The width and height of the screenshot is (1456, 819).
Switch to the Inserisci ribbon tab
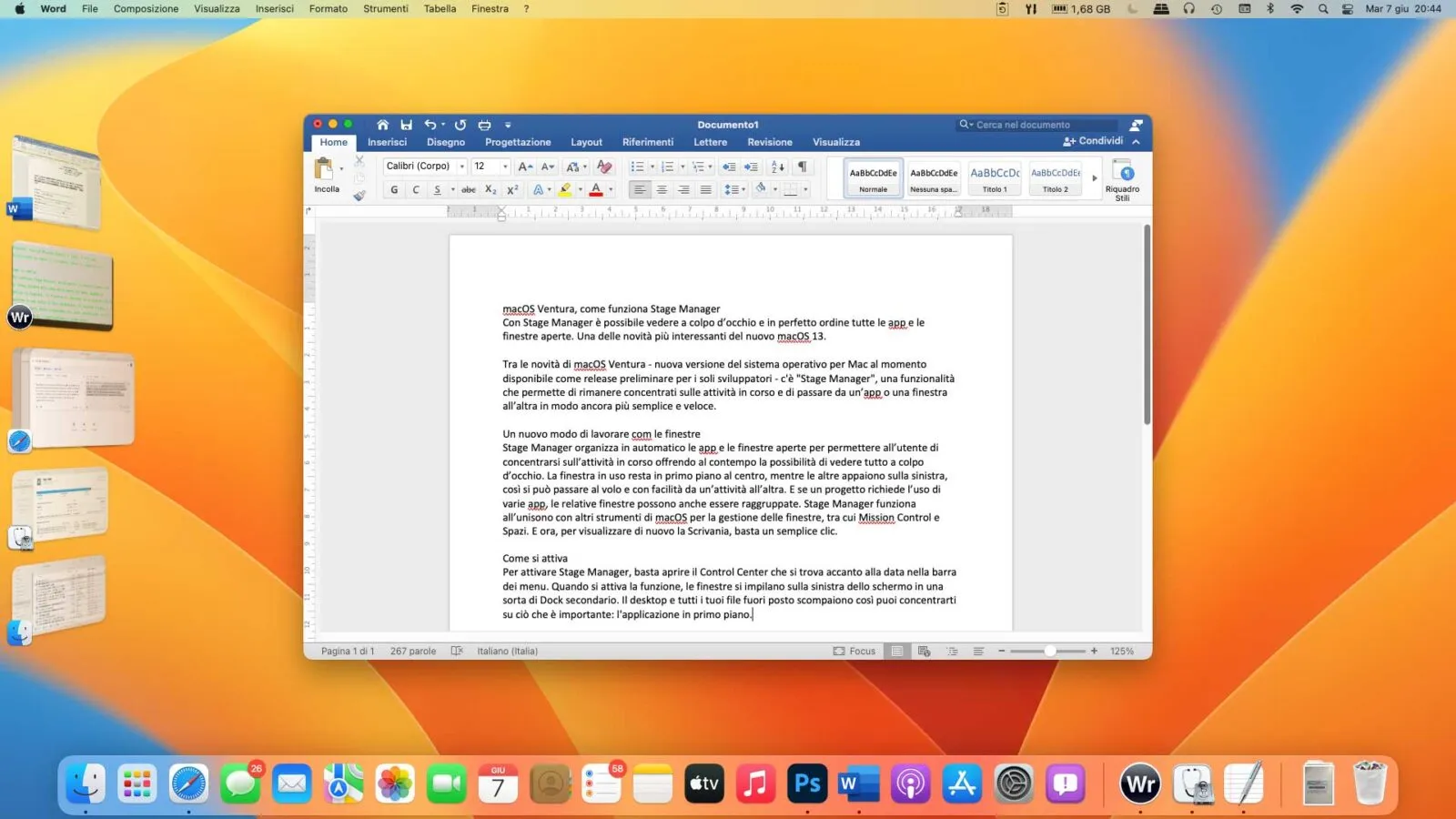[387, 142]
